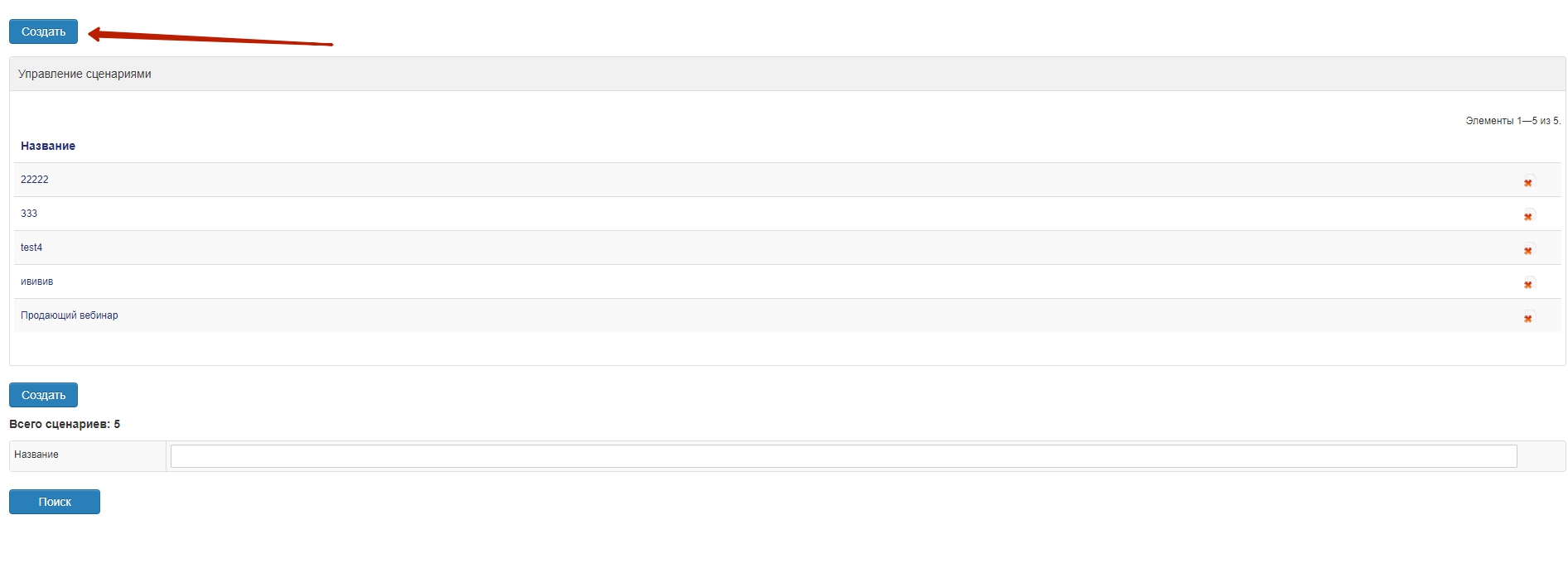Select the ививив scenario name
The width and height of the screenshot is (1568, 563).
36,281
